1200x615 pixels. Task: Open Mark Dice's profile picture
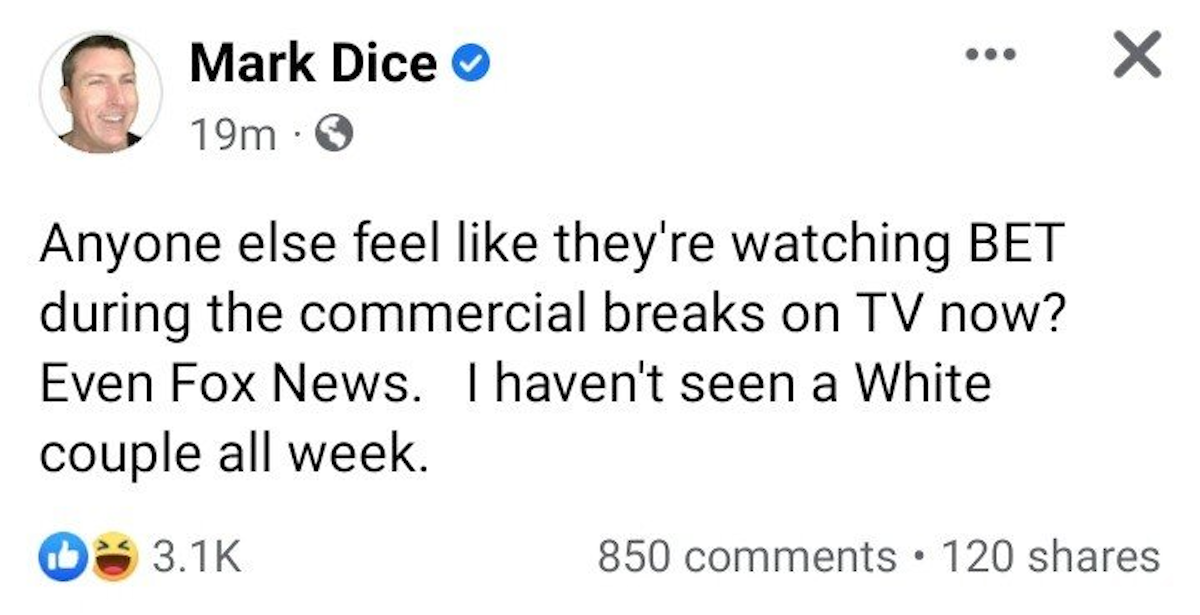tap(100, 92)
